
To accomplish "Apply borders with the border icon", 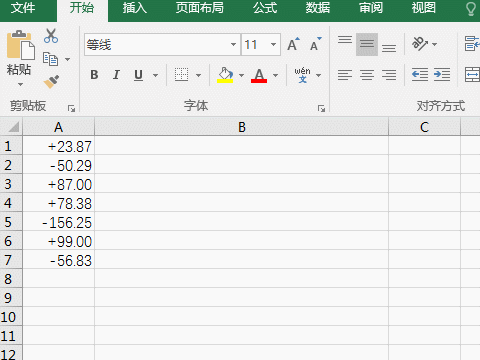I will point(182,75).
